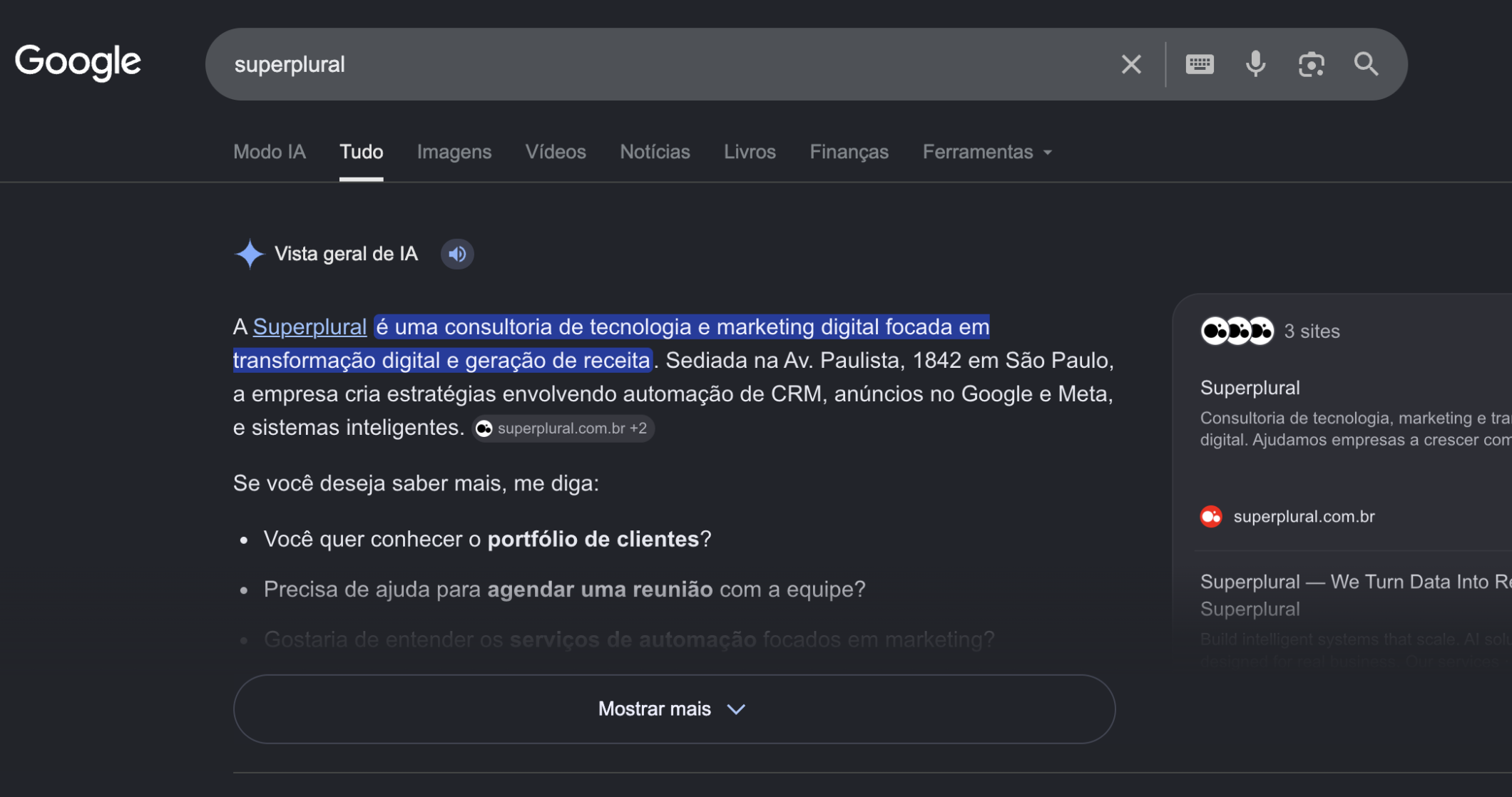Click 'Se você deseja saber mais' text

pos(416,483)
